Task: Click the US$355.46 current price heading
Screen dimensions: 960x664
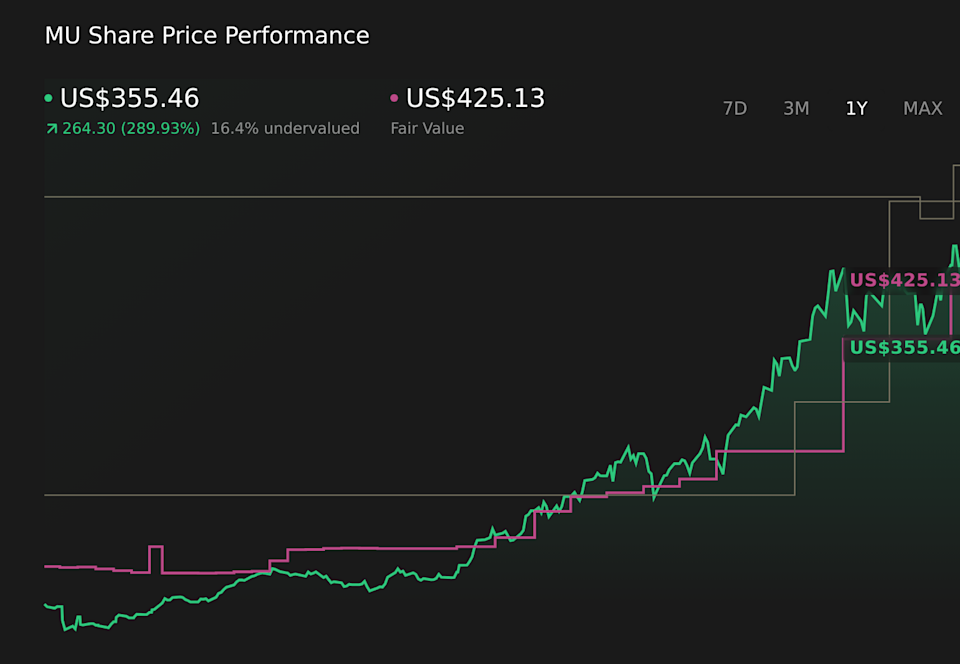Action: coord(130,98)
